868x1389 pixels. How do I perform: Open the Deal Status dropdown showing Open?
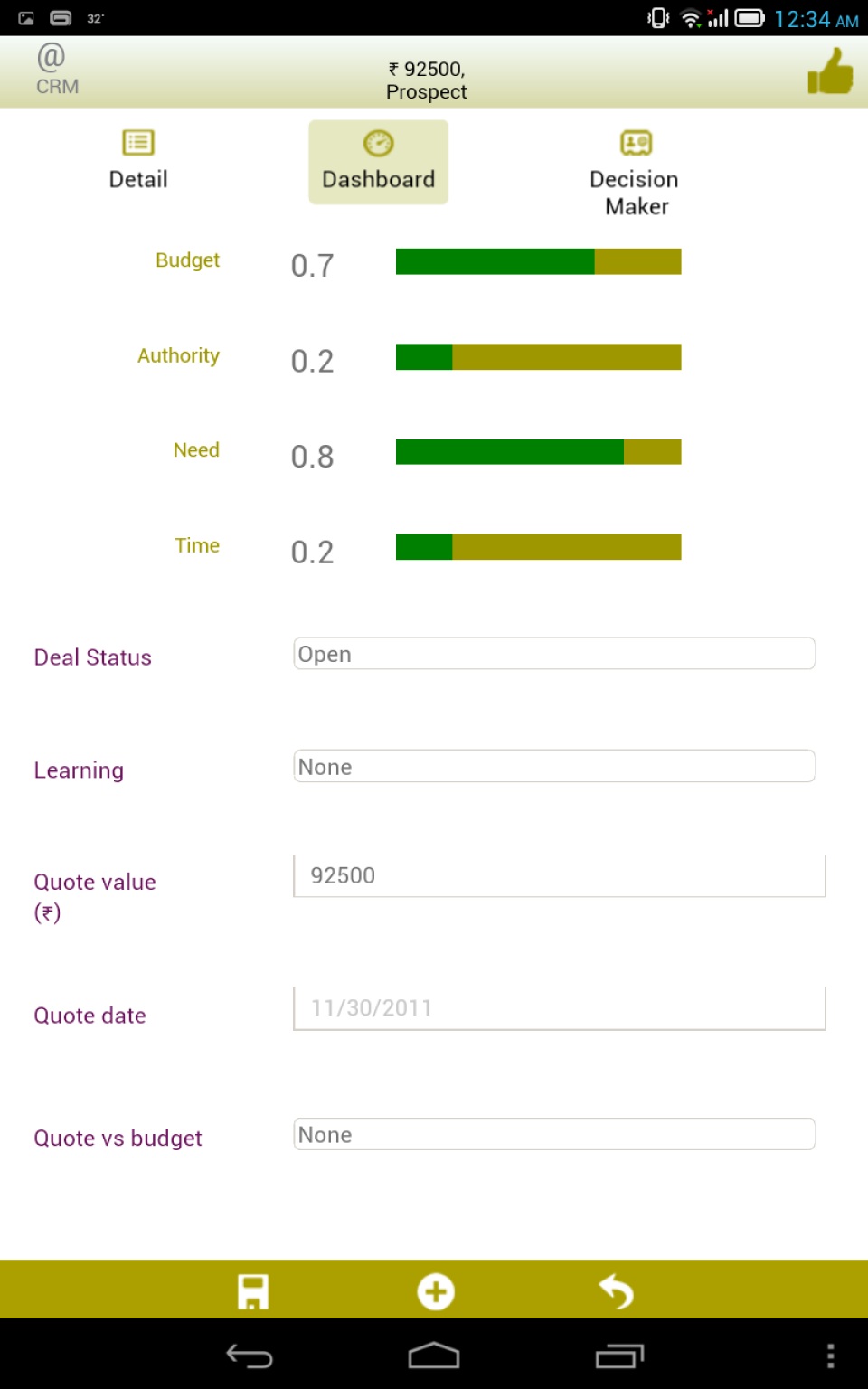[x=554, y=654]
